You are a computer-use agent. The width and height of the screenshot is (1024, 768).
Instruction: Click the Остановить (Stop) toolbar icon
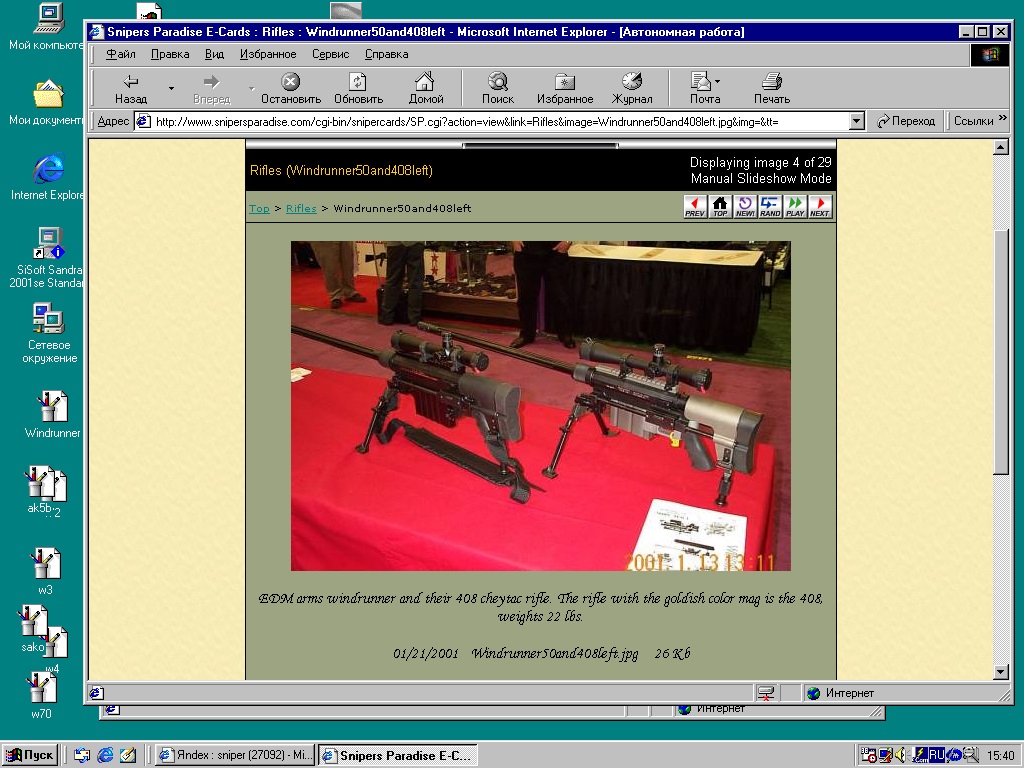pyautogui.click(x=291, y=88)
